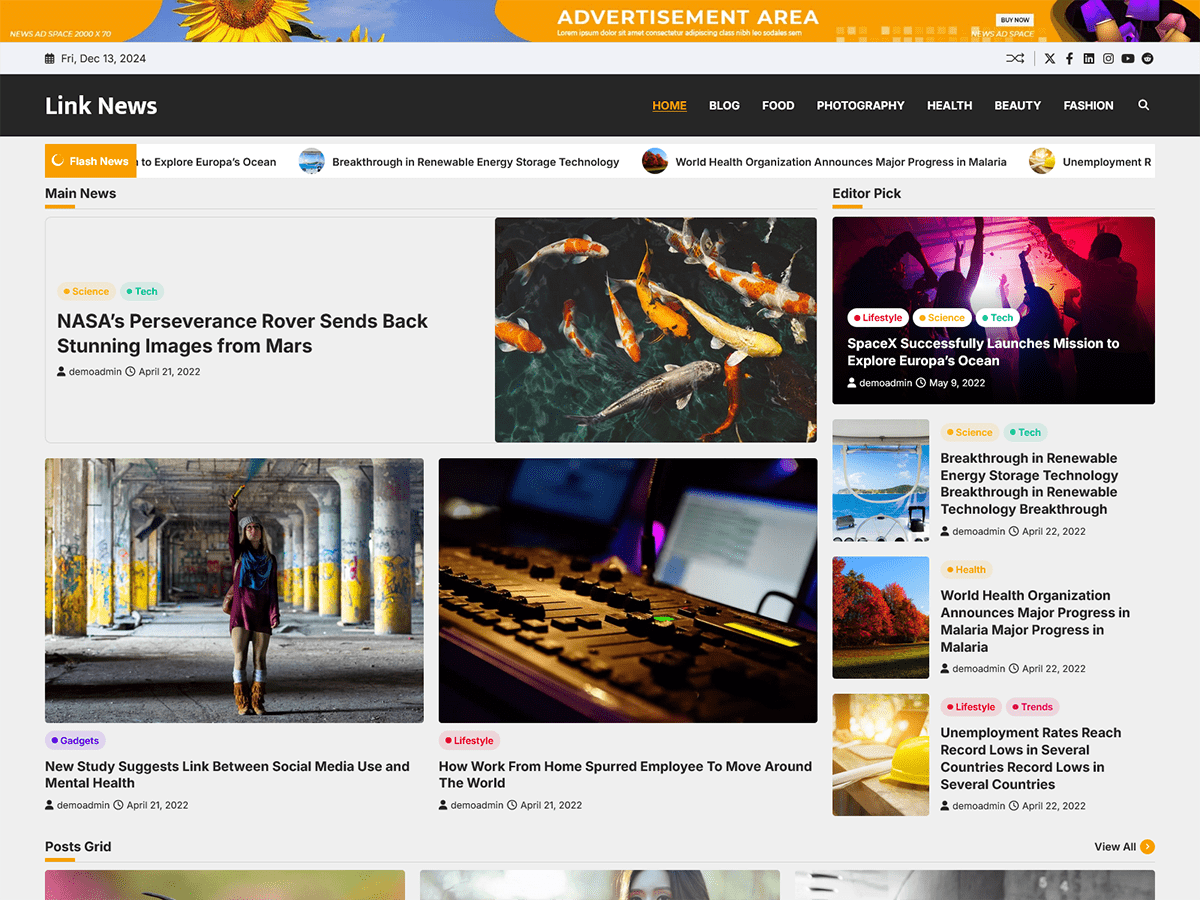1200x900 pixels.
Task: Open the Instagram social icon
Action: tap(1108, 58)
